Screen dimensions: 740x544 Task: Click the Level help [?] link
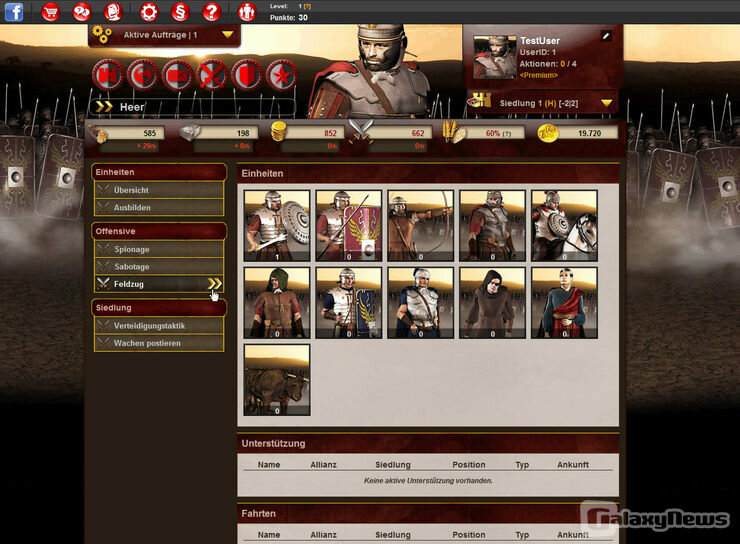point(308,7)
